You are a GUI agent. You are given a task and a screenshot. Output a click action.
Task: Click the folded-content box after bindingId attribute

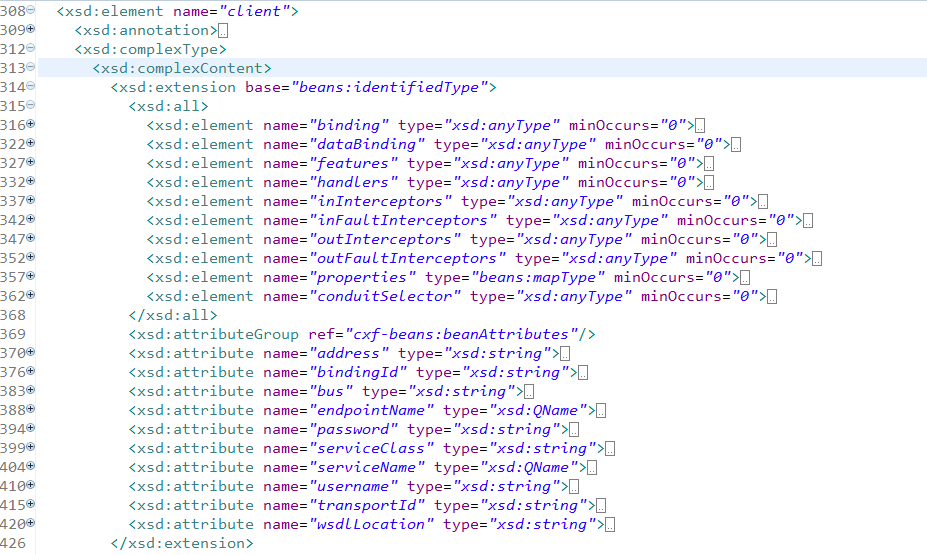pyautogui.click(x=583, y=373)
